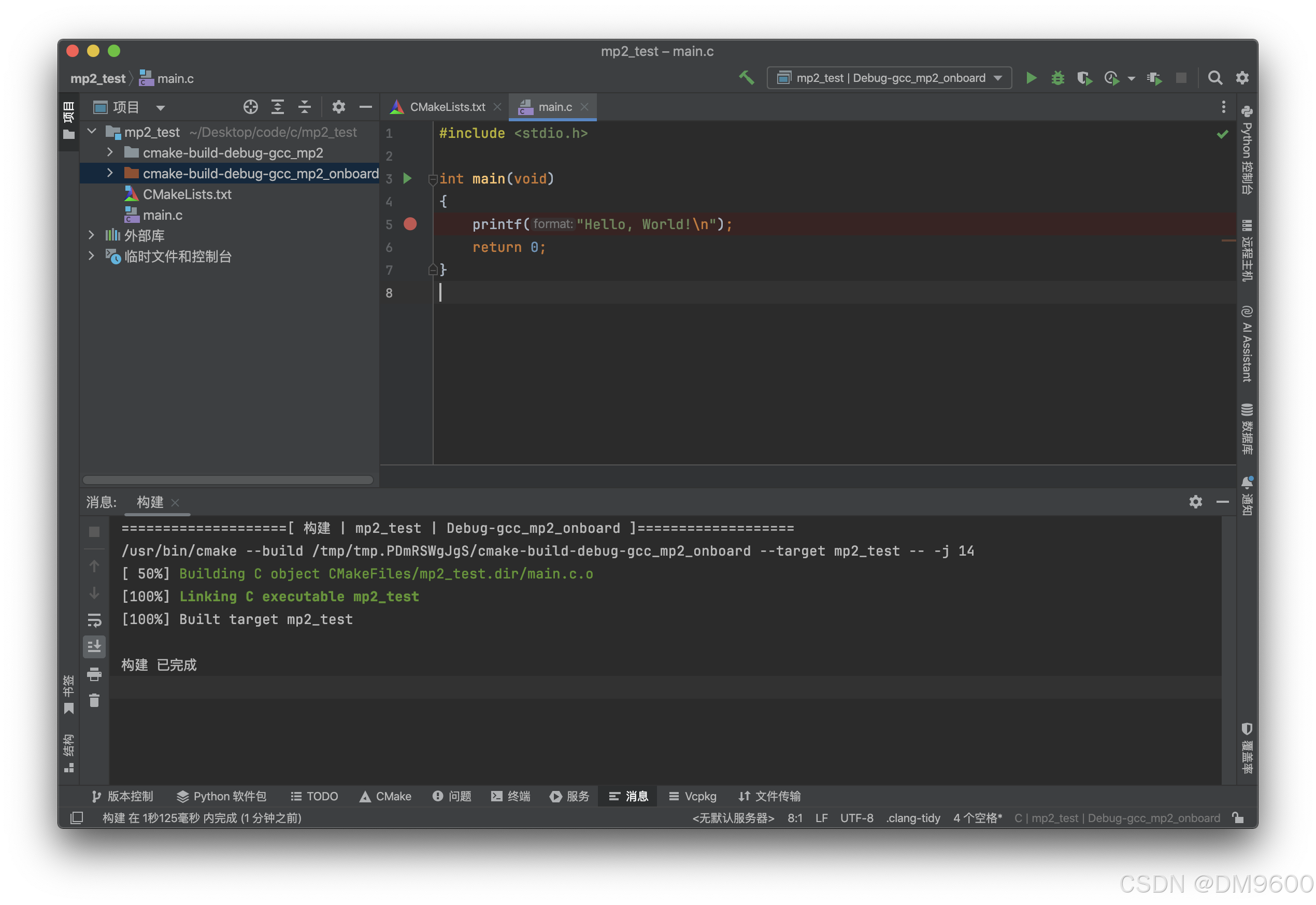Start debugging with the bug icon
1316x905 pixels.
pos(1057,78)
